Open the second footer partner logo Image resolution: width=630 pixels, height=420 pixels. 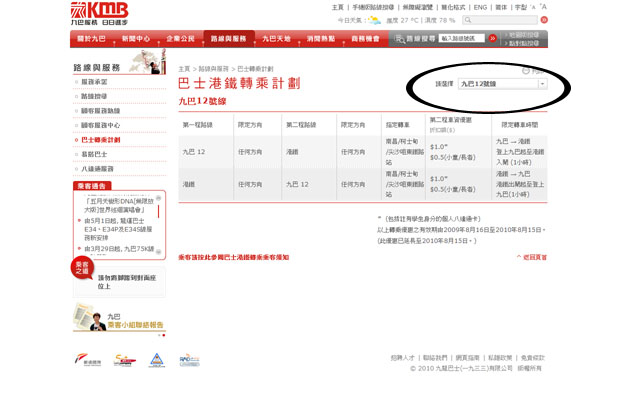(125, 360)
